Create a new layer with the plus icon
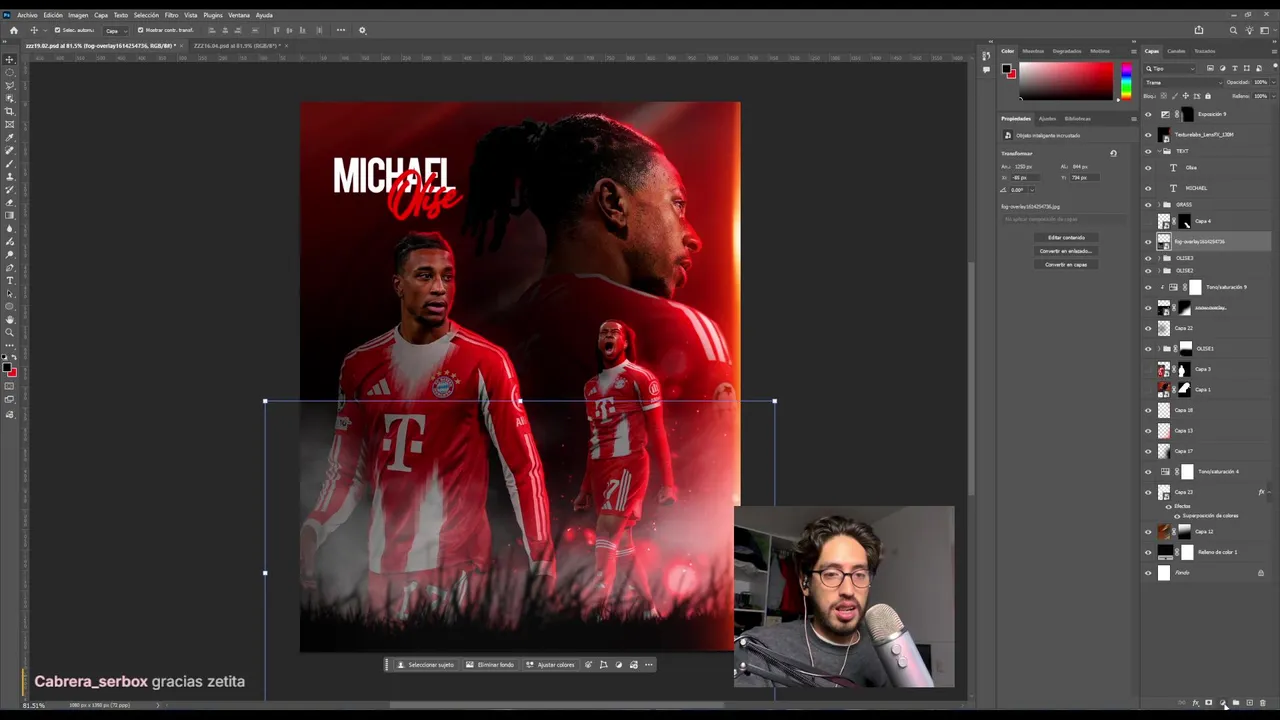 1249,703
